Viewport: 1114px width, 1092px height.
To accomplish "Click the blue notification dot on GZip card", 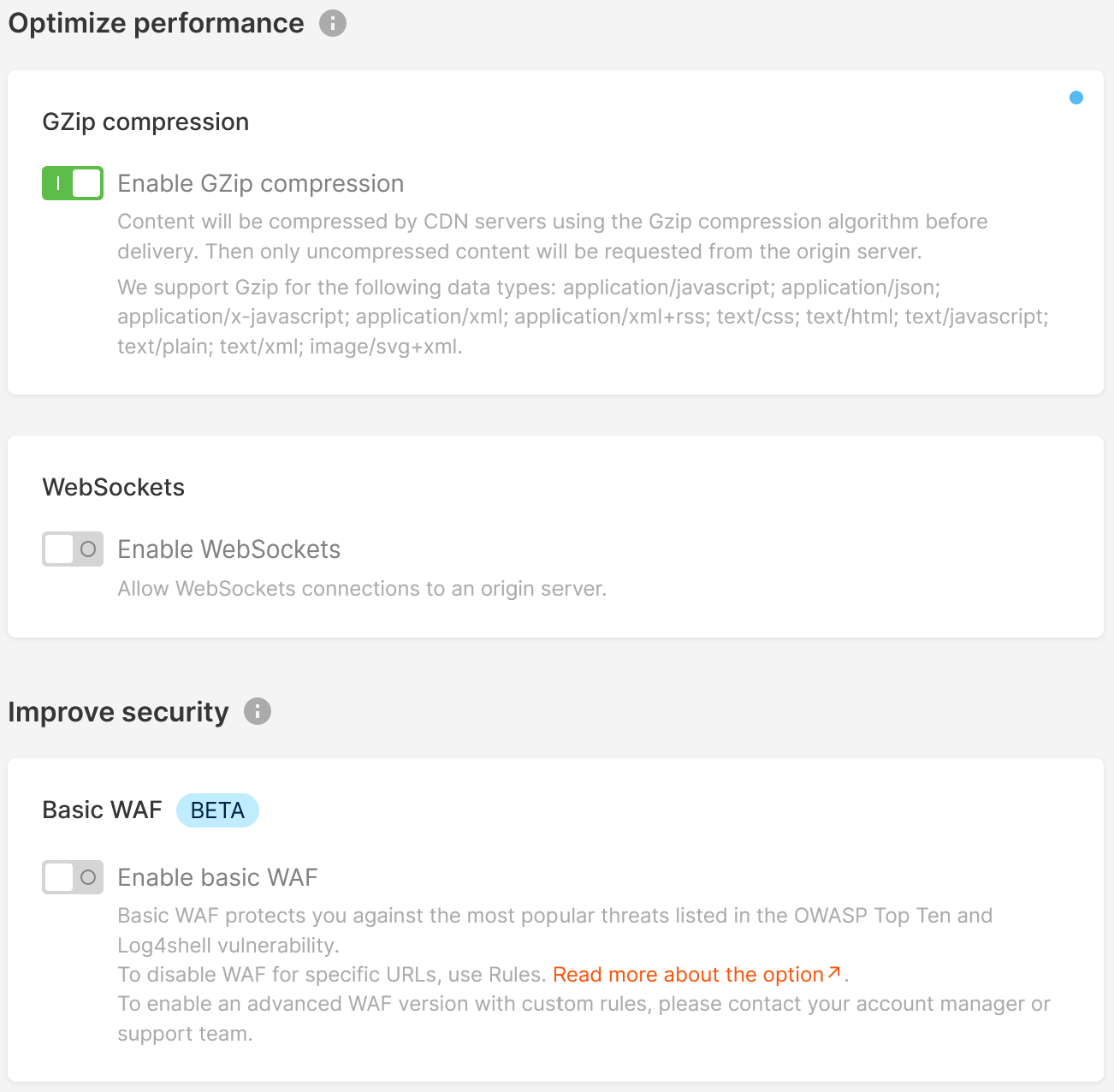I will coord(1075,97).
